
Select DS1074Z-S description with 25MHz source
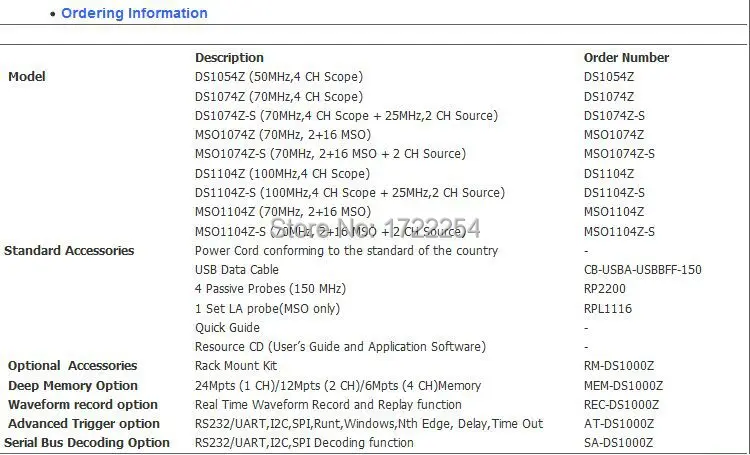coord(346,116)
